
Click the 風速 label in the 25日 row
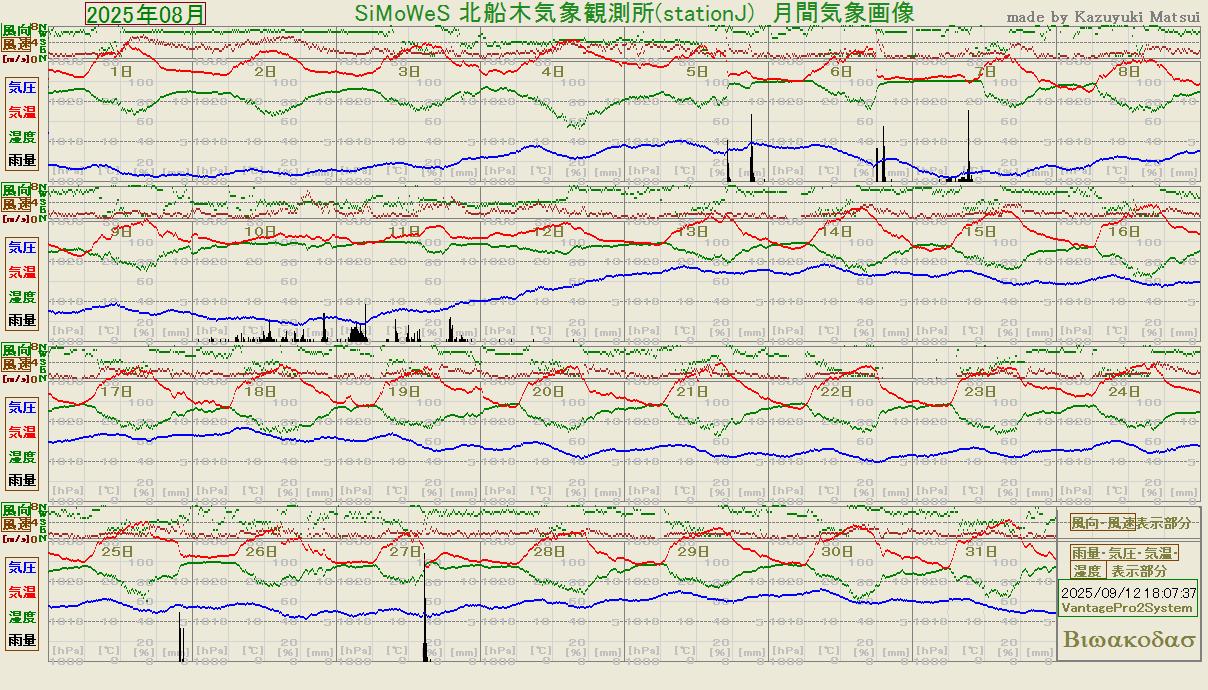click(16, 524)
